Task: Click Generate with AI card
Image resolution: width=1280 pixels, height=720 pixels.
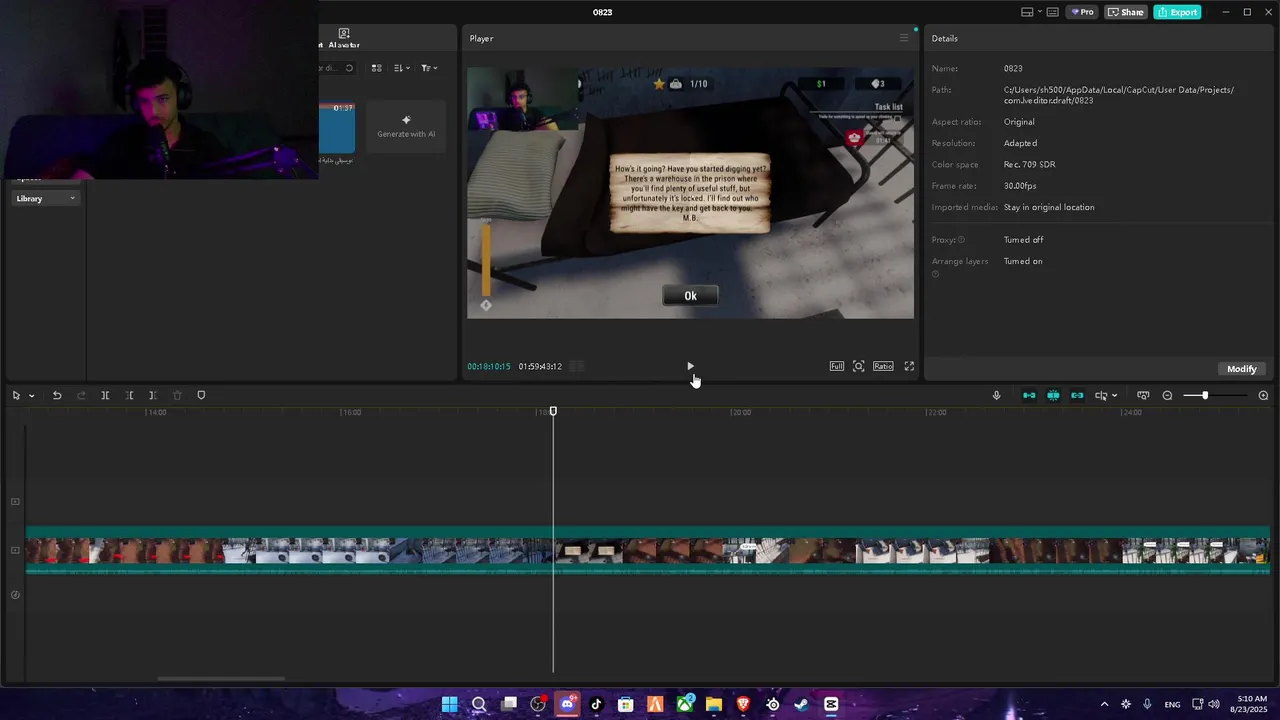Action: 406,127
